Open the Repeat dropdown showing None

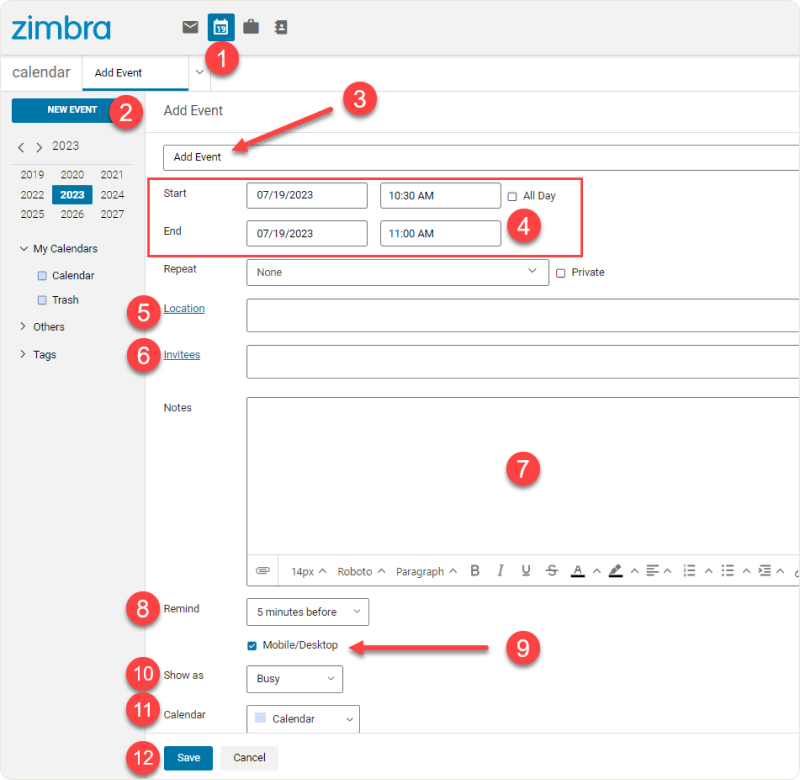point(397,272)
